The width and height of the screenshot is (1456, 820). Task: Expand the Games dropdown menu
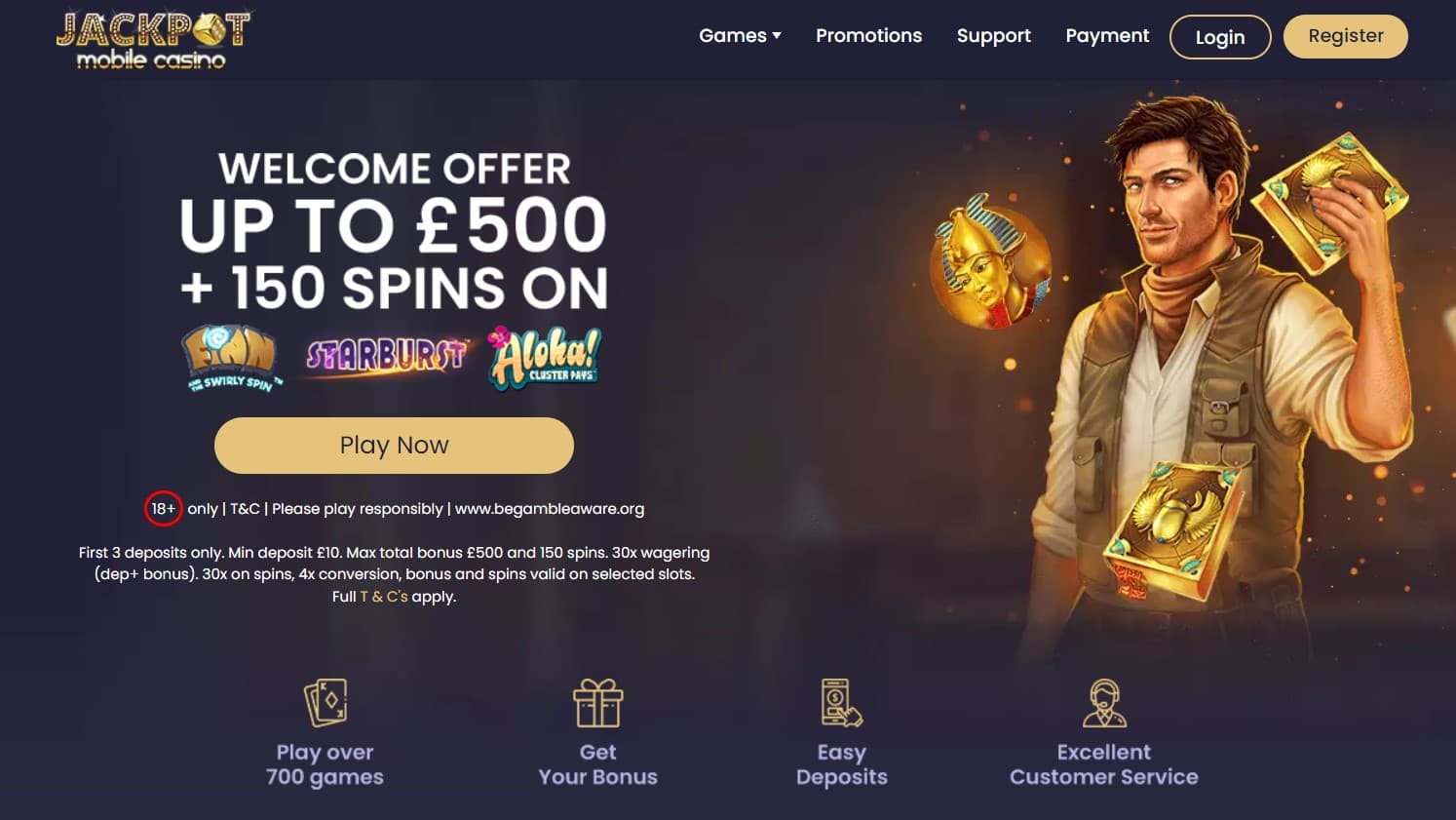point(740,36)
